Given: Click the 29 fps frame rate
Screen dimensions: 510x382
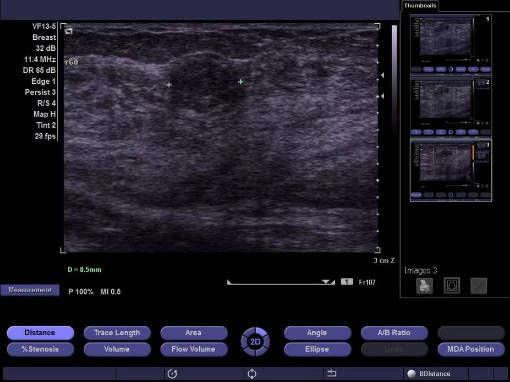Looking at the screenshot, I should tap(45, 136).
